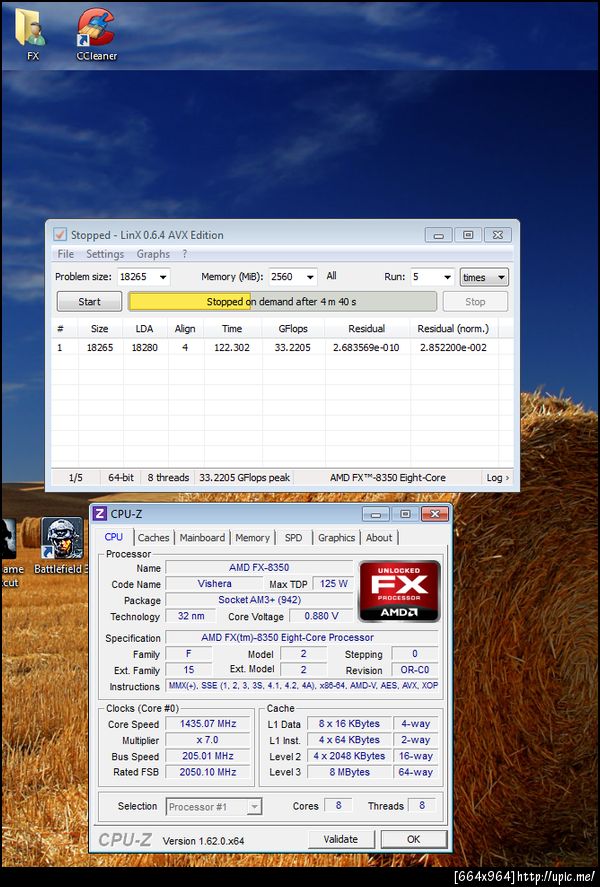Switch to SPD tab in CPU-Z
The image size is (600, 887).
(x=293, y=537)
